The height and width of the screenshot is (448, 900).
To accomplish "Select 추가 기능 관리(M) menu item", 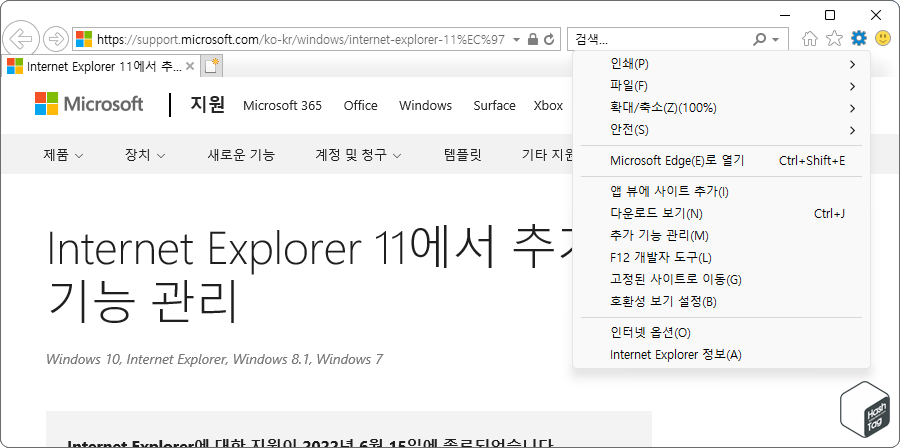I will (721, 236).
